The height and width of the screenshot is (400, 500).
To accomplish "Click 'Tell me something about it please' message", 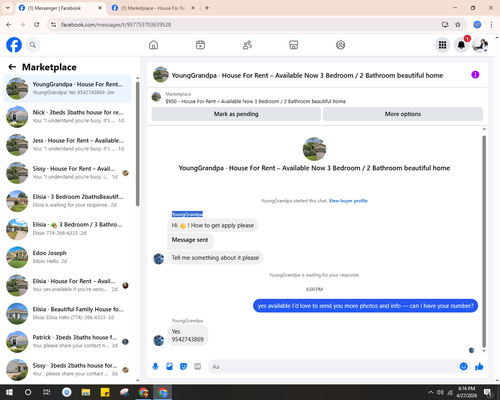I will point(215,258).
